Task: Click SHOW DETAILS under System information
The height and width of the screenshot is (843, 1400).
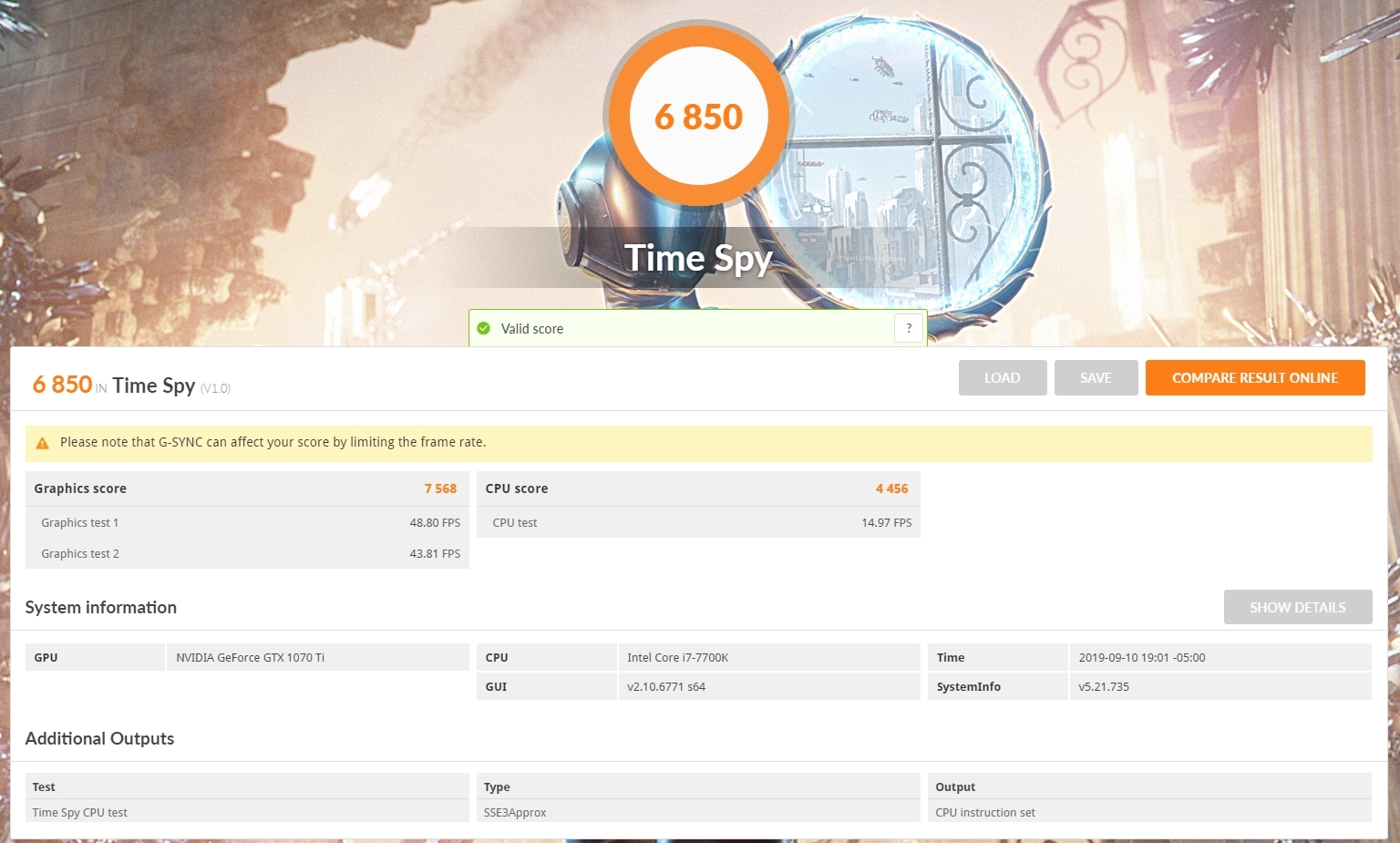Action: (x=1298, y=607)
